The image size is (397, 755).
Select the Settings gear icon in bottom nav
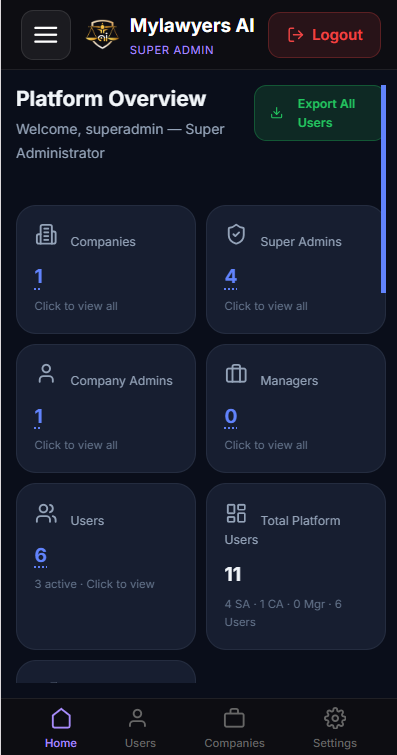click(335, 718)
